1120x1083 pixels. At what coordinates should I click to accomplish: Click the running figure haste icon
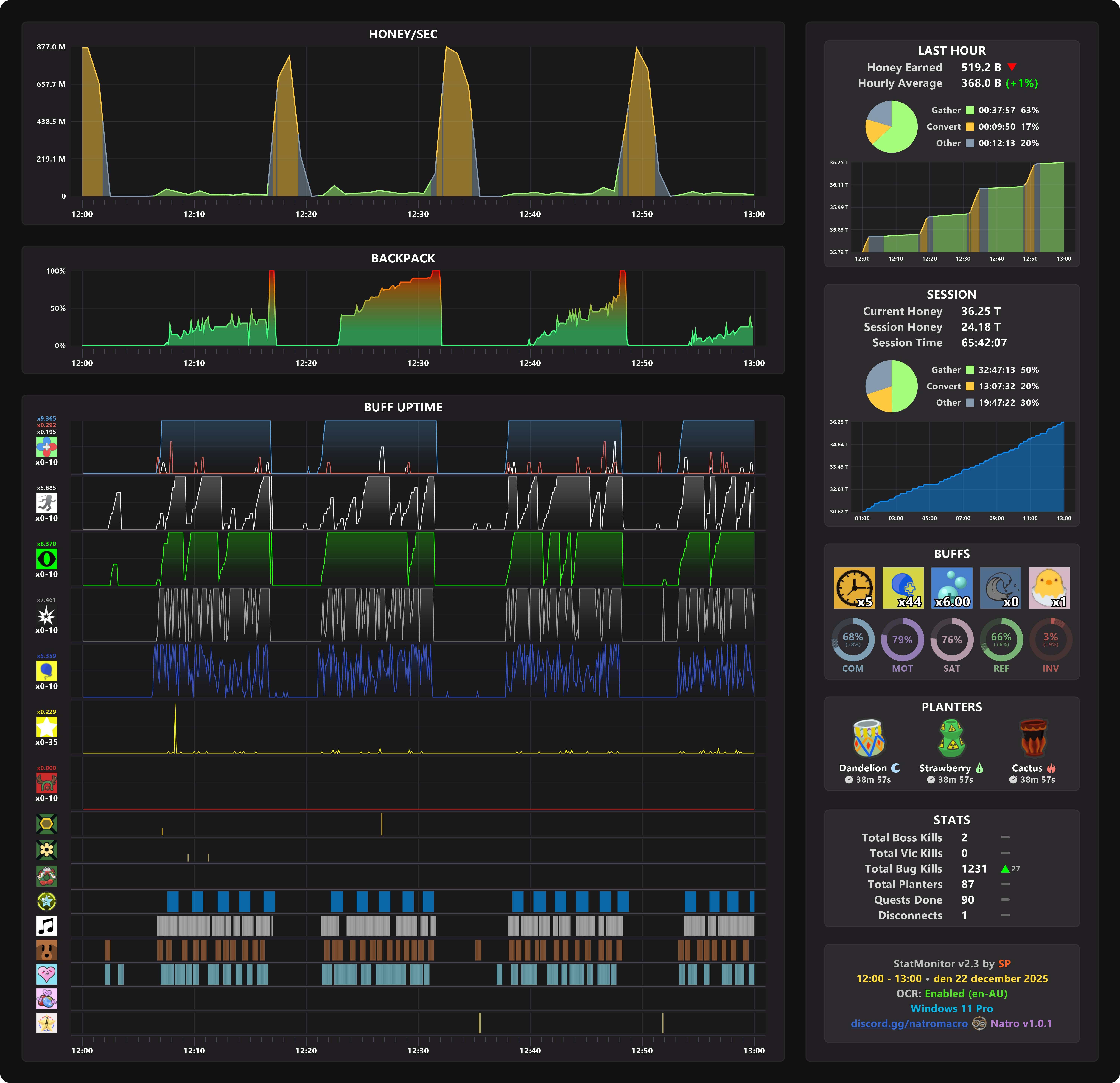[x=46, y=502]
